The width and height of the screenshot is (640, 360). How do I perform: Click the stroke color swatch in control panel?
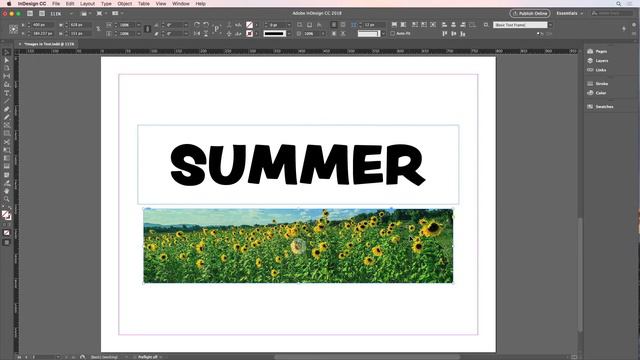[249, 33]
